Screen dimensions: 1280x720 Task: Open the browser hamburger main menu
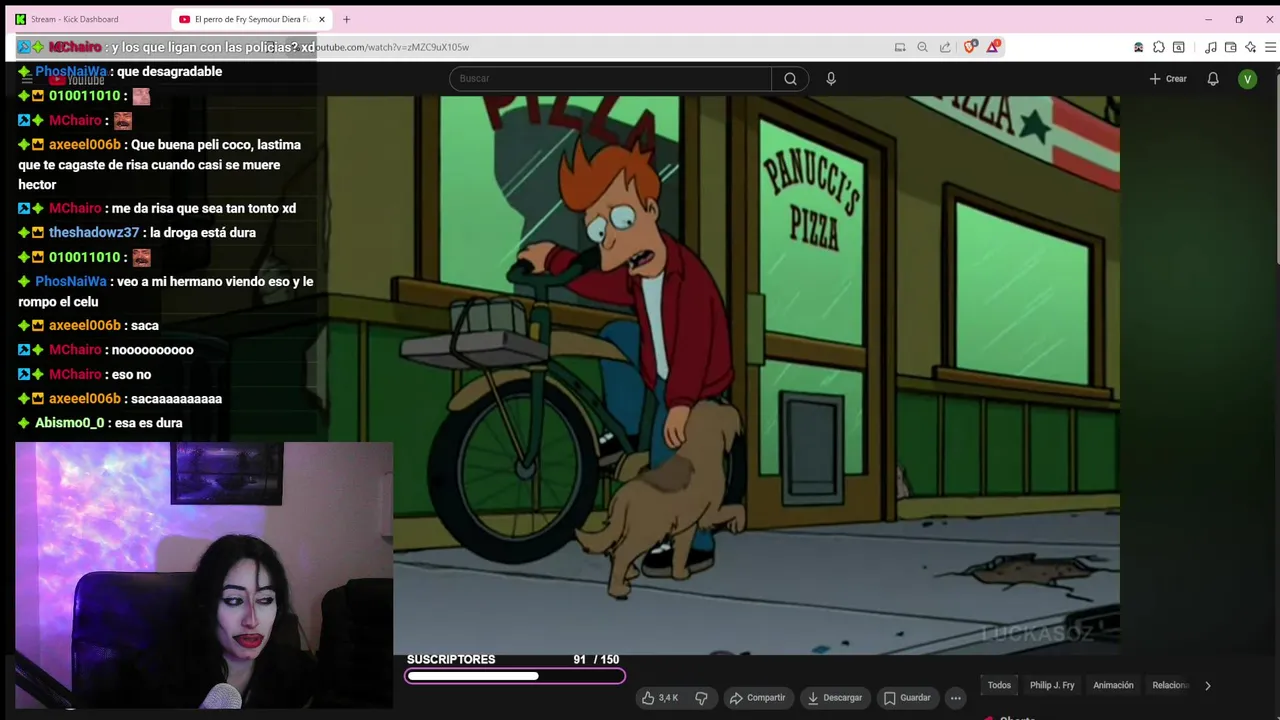[1270, 47]
